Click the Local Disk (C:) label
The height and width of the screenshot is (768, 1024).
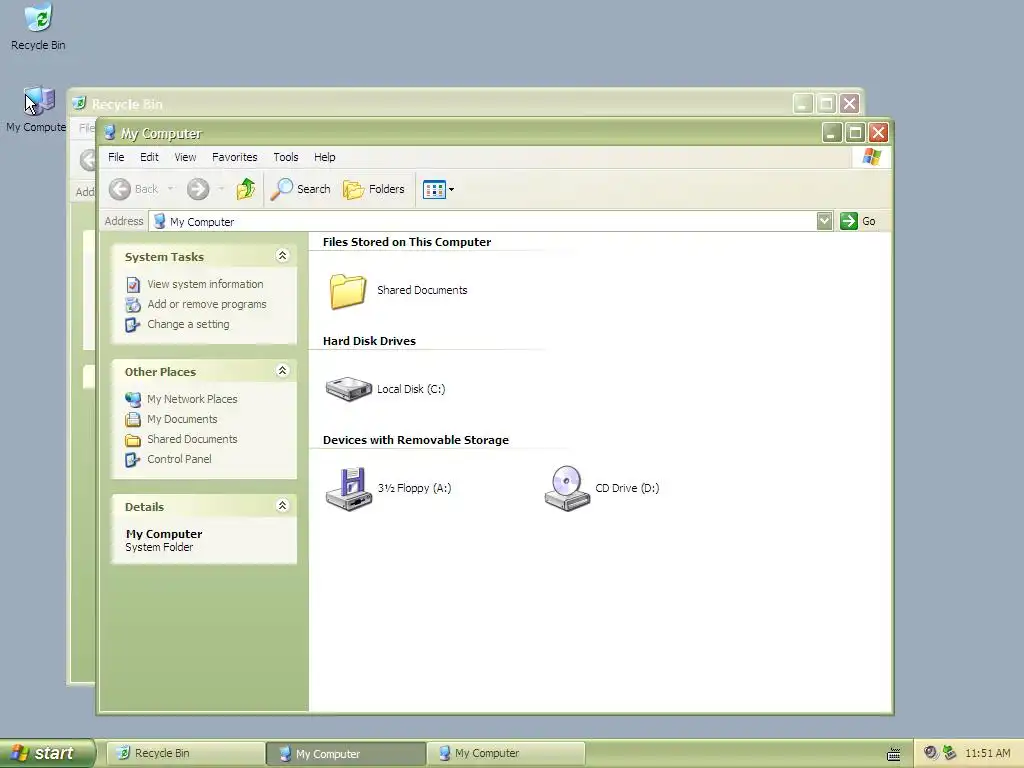point(411,389)
